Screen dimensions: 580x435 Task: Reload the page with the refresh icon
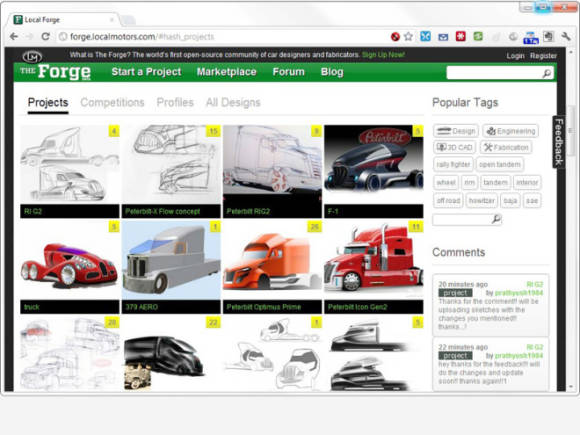coord(45,36)
